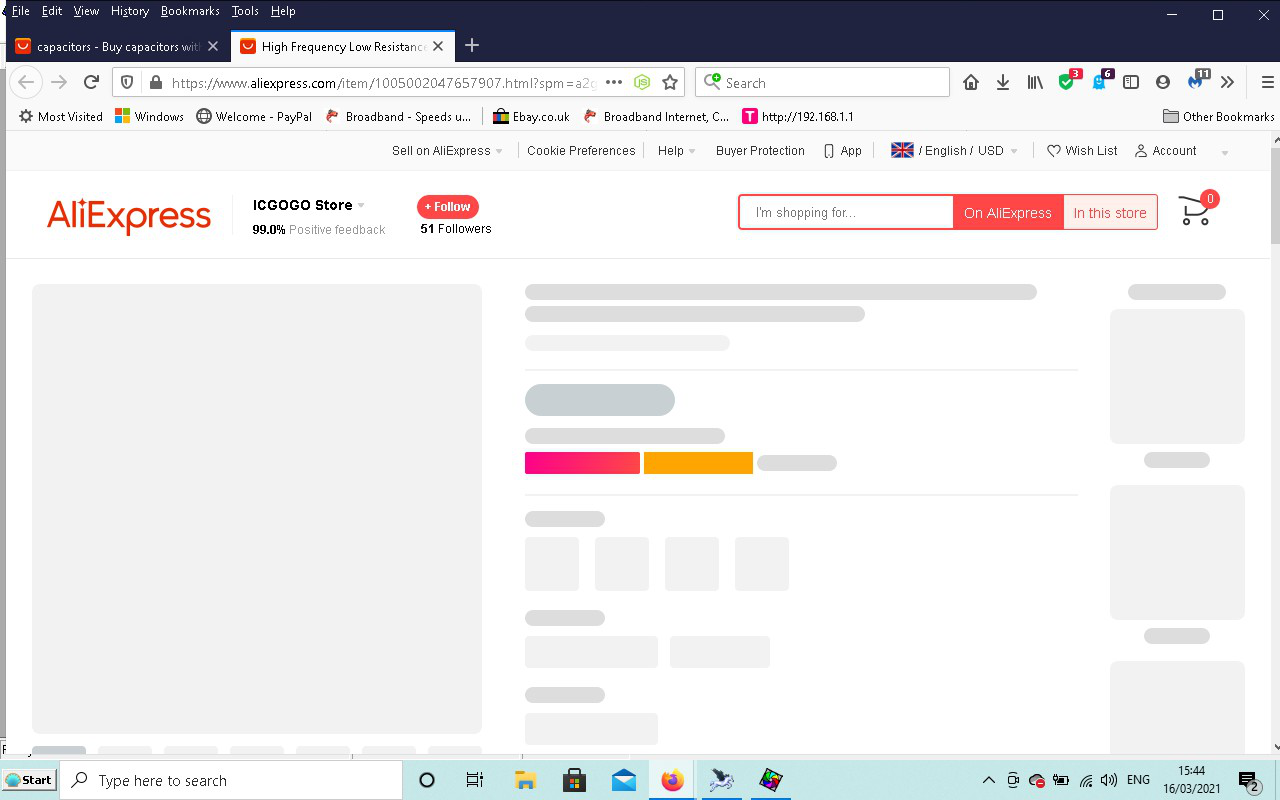Go back to the previous page

coord(26,83)
